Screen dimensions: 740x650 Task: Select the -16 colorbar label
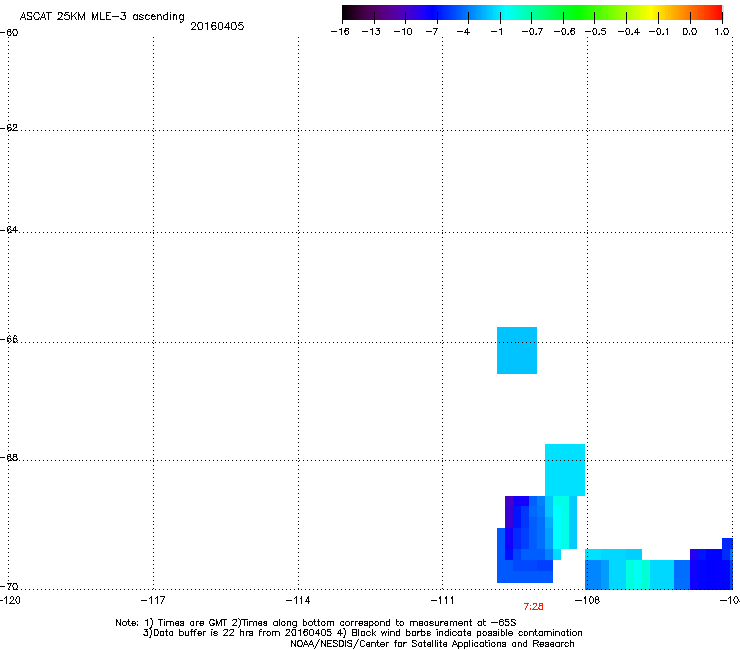pyautogui.click(x=340, y=32)
